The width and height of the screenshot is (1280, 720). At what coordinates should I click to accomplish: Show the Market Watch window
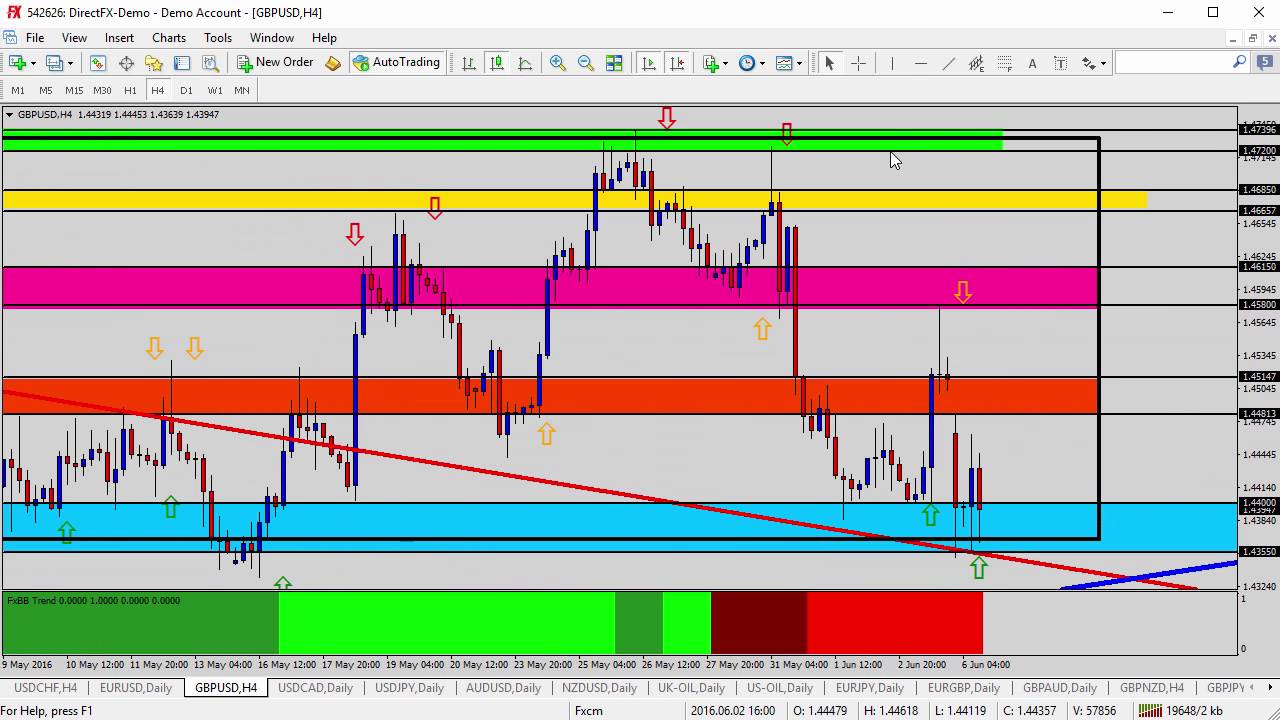tap(98, 63)
